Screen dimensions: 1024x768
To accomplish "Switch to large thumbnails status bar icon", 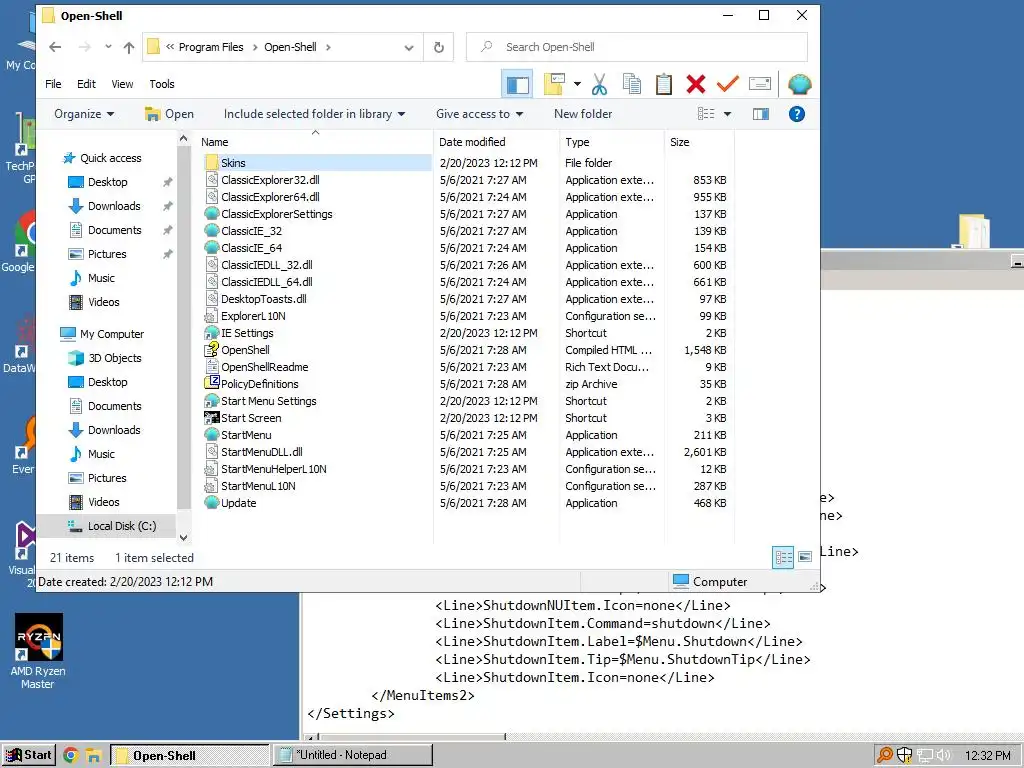I will tap(805, 557).
